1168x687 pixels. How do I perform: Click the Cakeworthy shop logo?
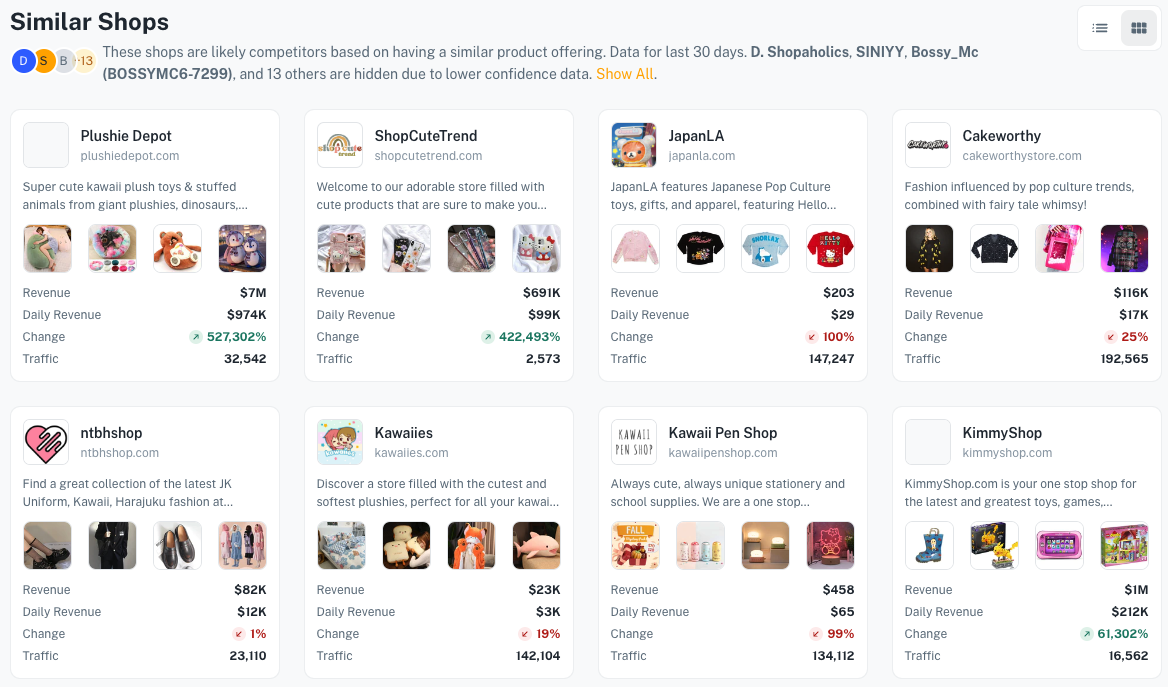[x=927, y=145]
